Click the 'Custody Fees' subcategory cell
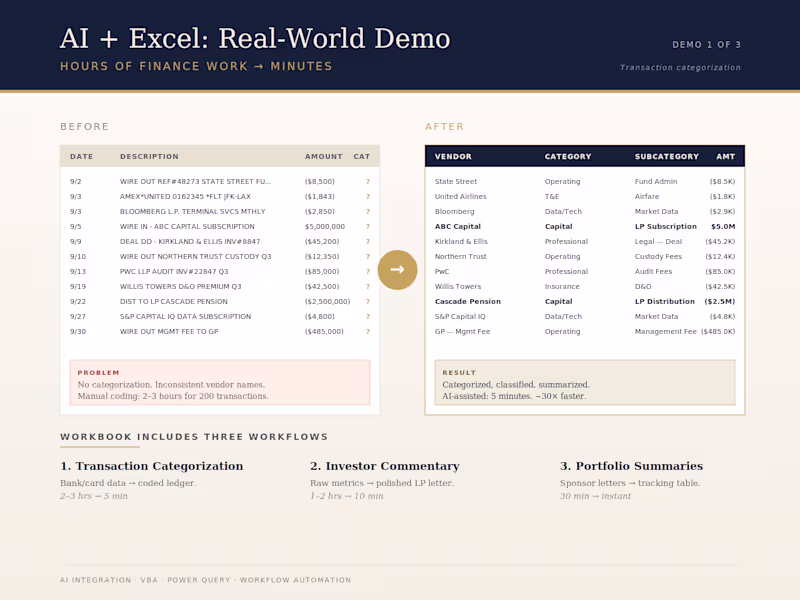The width and height of the screenshot is (800, 600). [x=658, y=257]
